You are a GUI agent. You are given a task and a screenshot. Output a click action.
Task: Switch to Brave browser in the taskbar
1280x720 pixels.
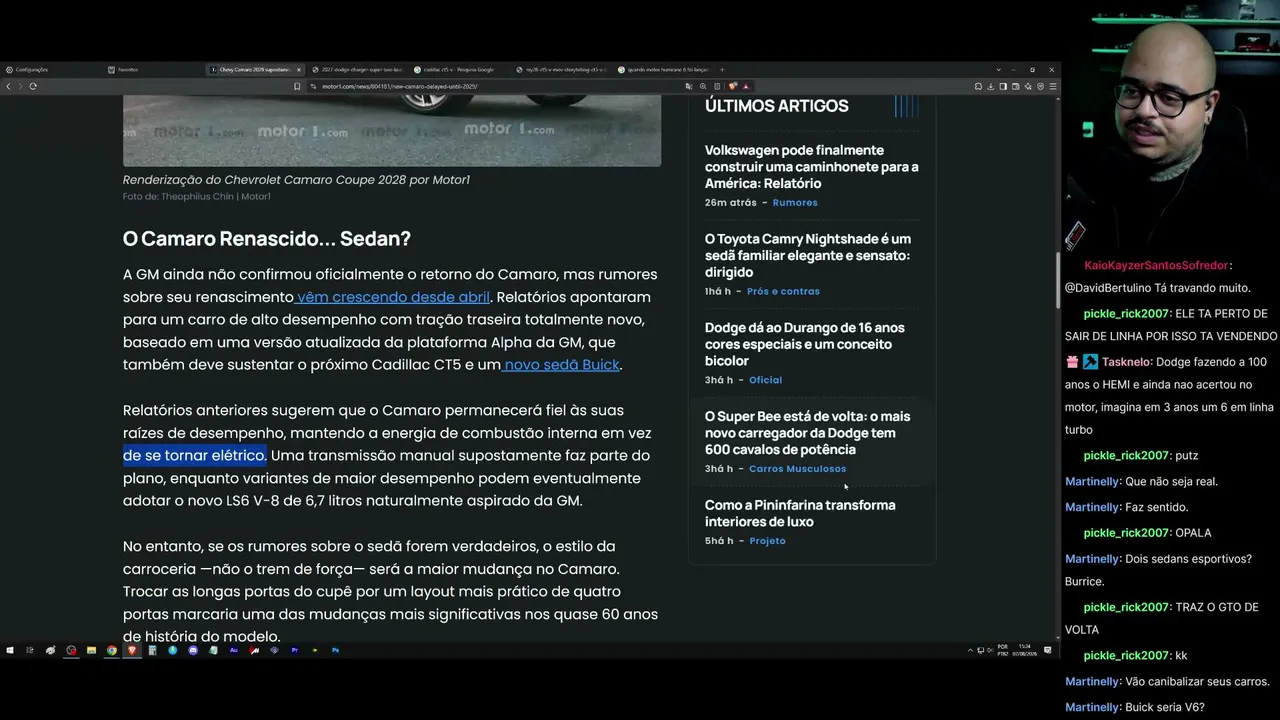click(132, 650)
